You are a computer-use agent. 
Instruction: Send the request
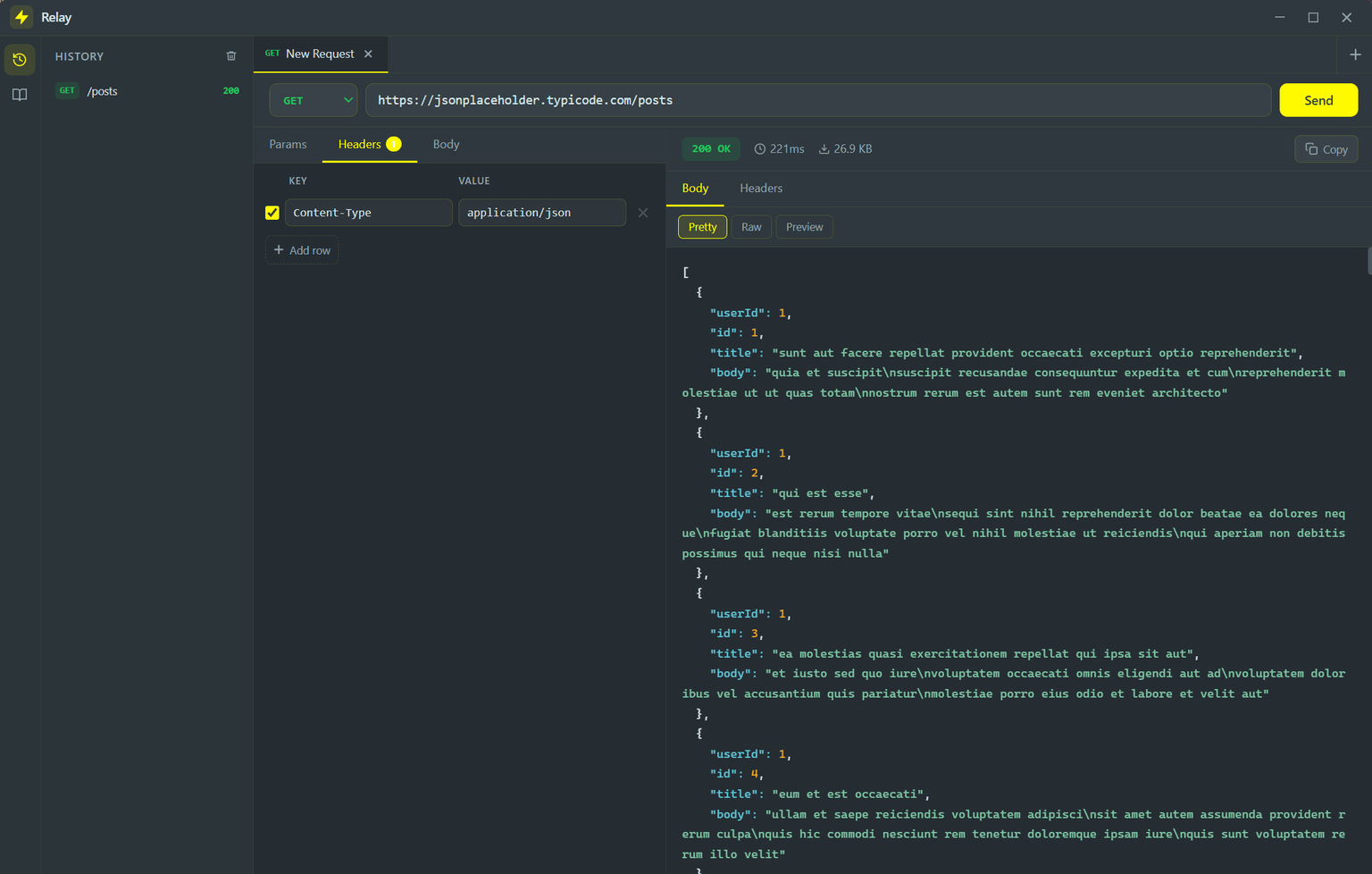point(1318,100)
